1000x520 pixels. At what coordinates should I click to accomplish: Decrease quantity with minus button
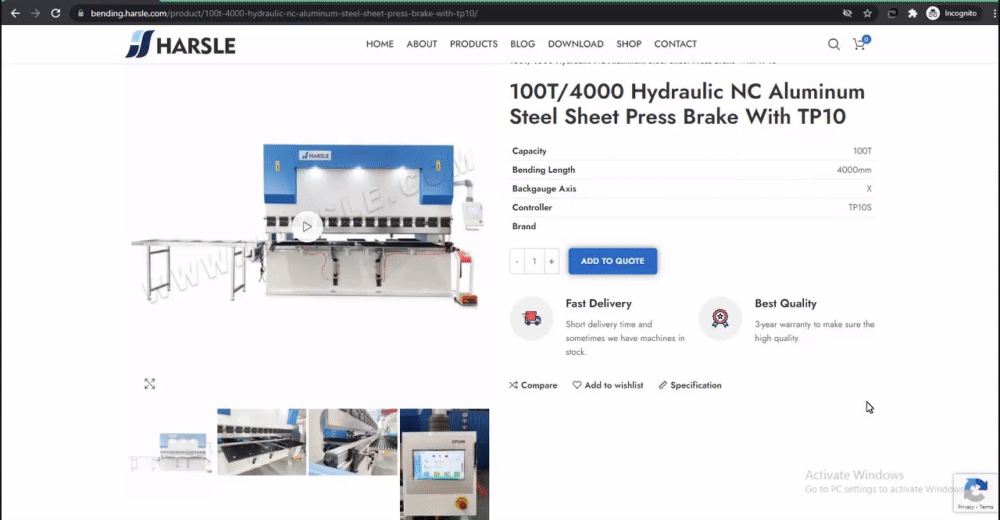tap(517, 261)
